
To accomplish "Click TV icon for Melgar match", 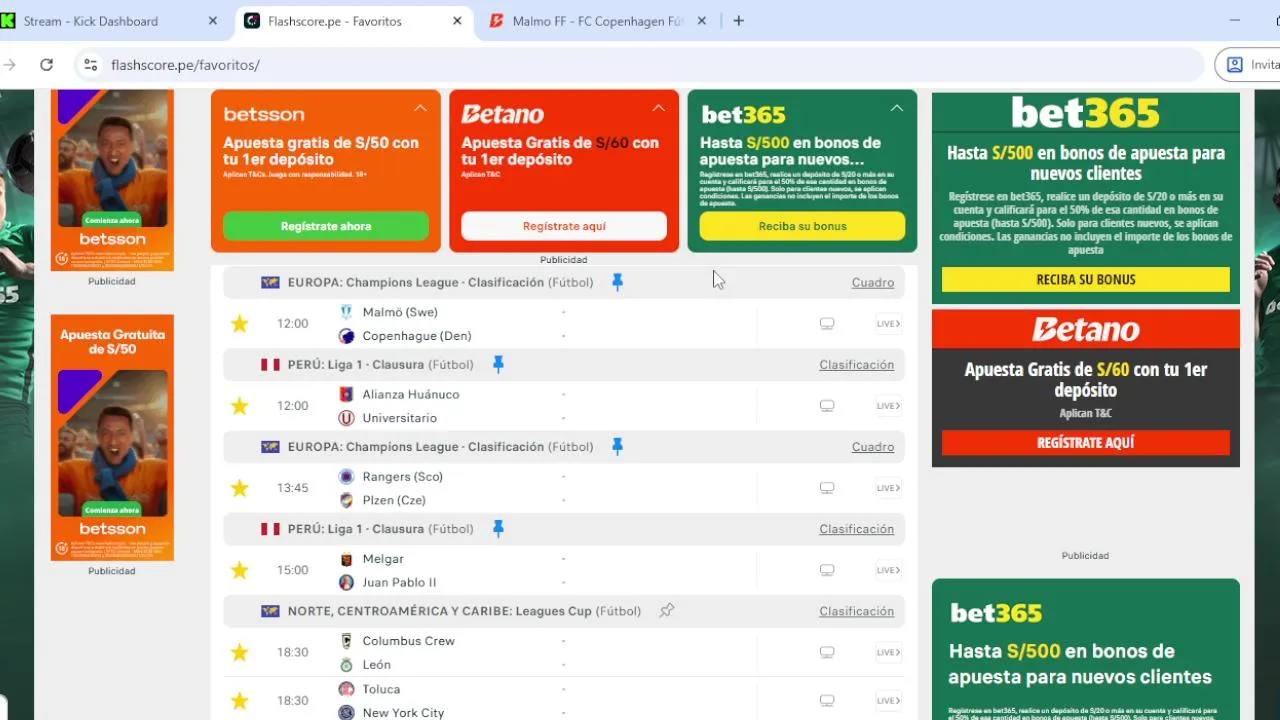I will [x=827, y=570].
